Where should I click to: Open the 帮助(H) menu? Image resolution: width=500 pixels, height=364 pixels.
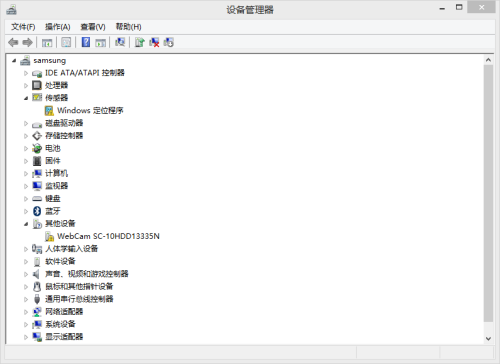128,27
